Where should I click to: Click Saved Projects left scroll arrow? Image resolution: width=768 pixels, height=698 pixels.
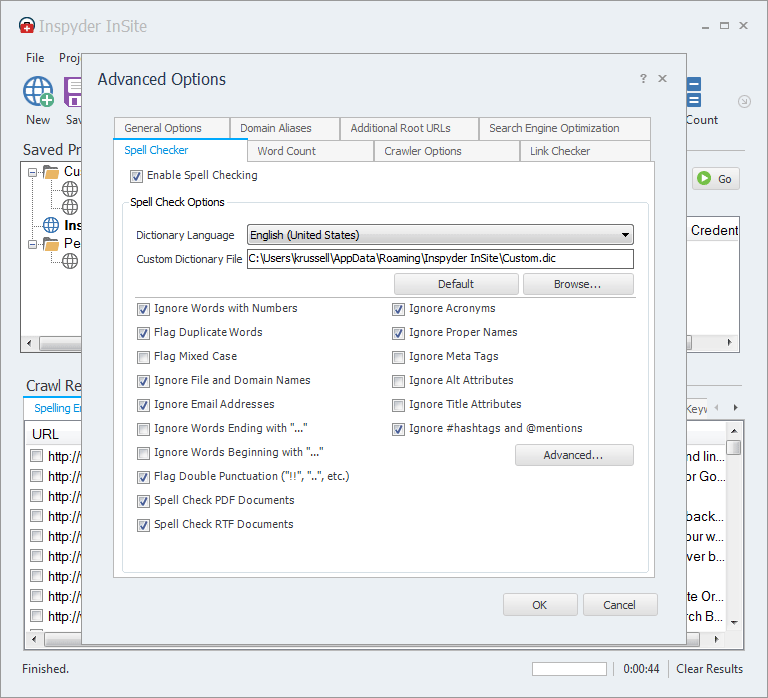(29, 343)
